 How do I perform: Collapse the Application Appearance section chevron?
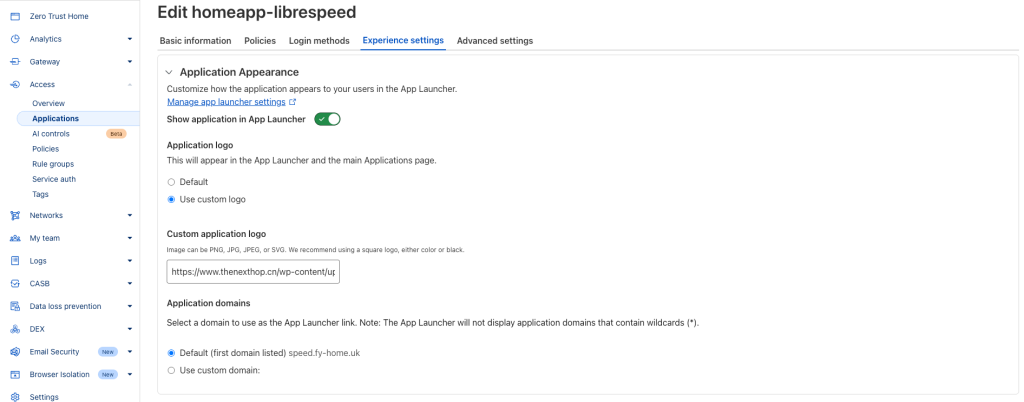169,72
